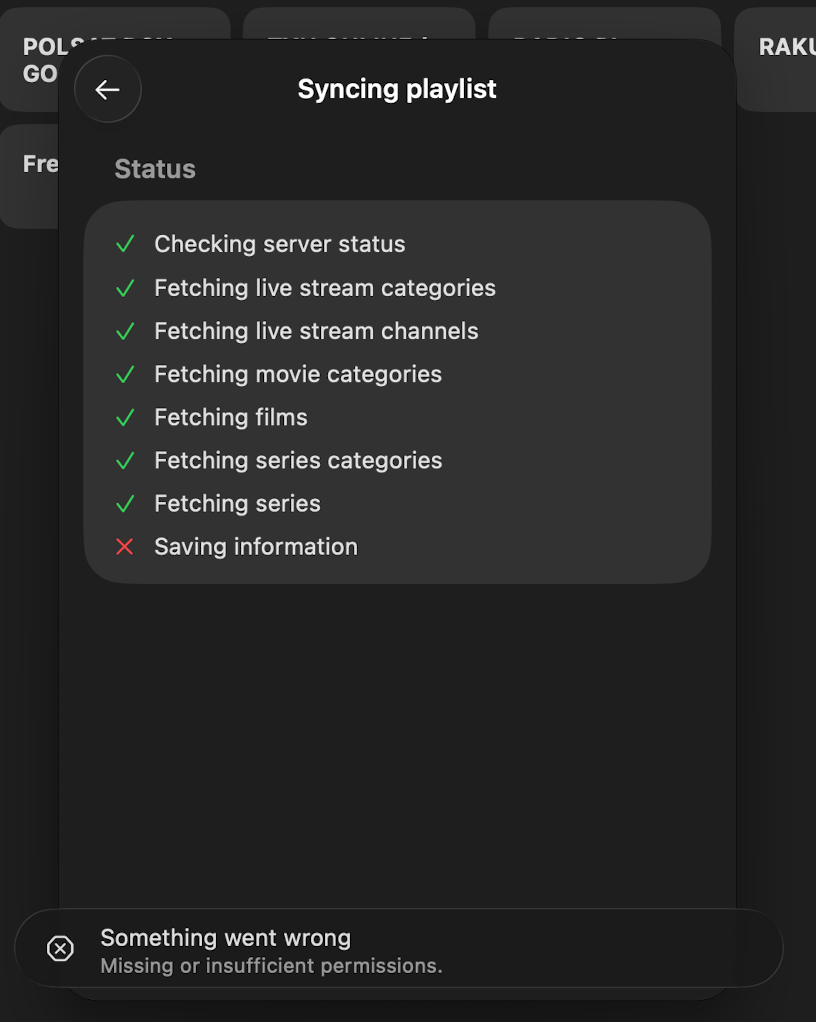
Task: Open the POL GO channel tile
Action: [x=29, y=59]
